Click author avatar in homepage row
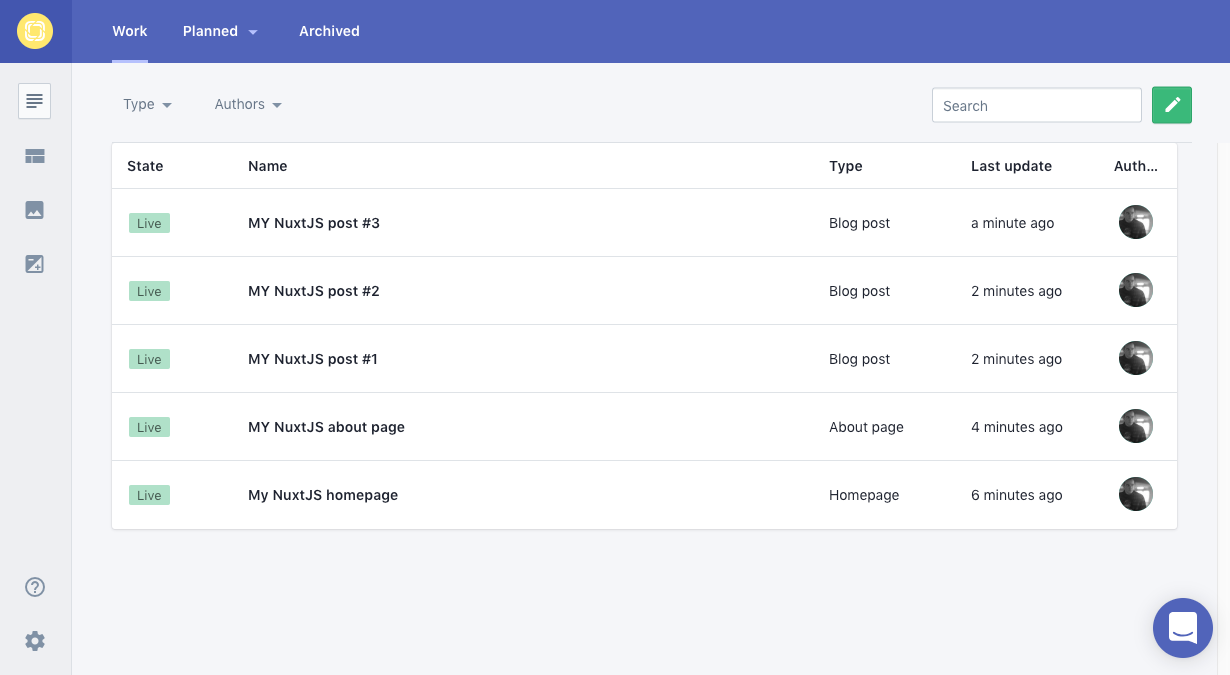Screen dimensions: 1230x675 [x=1136, y=494]
